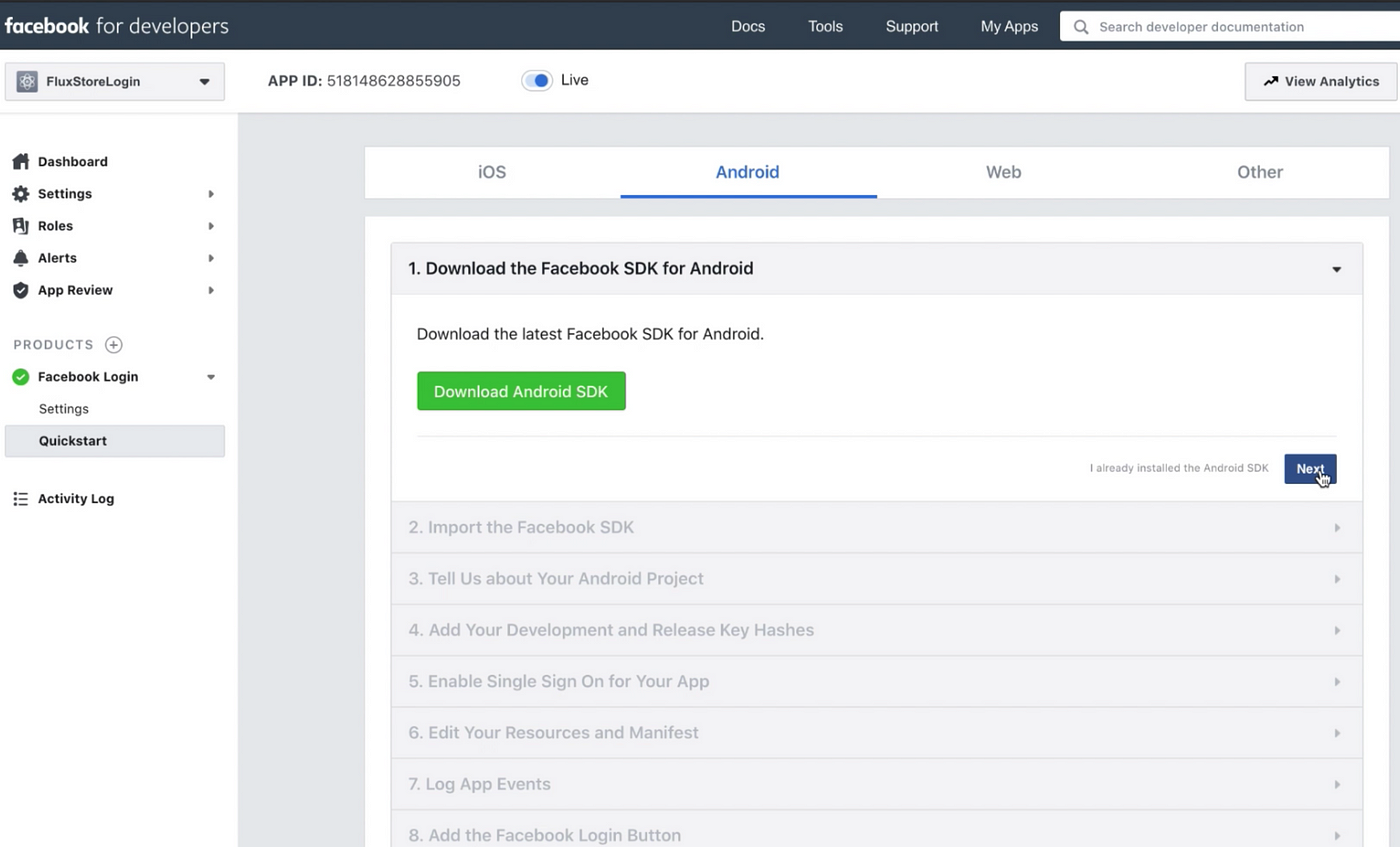Collapse the Facebook Login product arrow
The height and width of the screenshot is (847, 1400).
tap(211, 377)
